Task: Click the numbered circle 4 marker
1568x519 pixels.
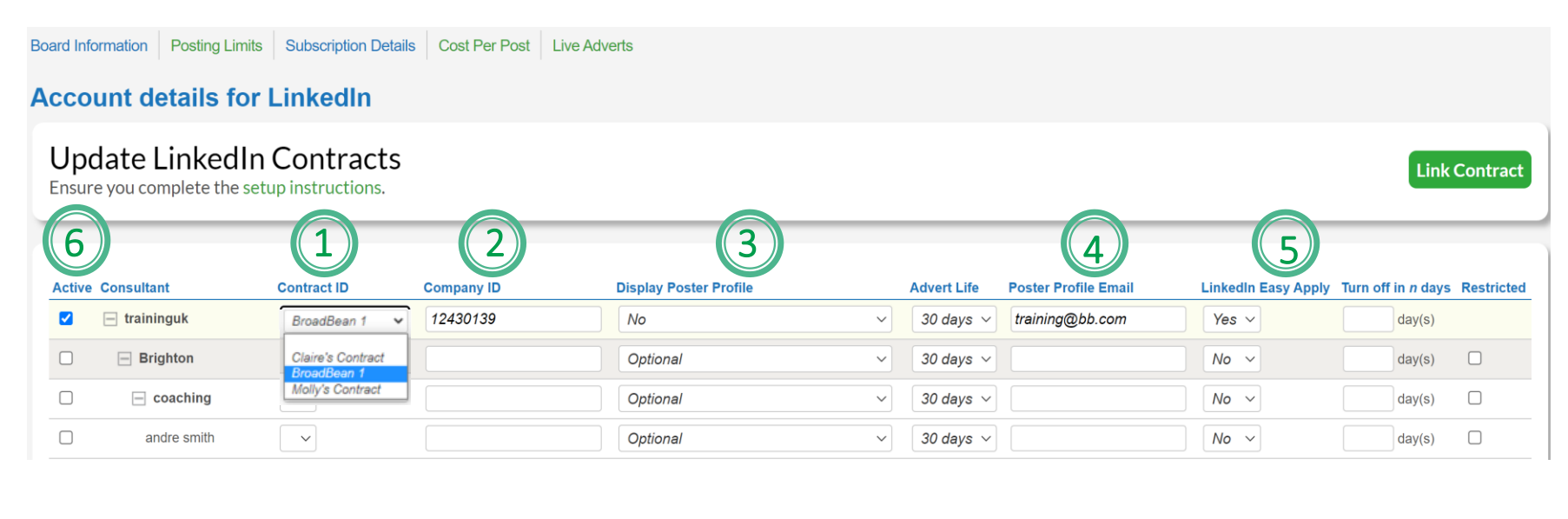Action: (x=1094, y=245)
